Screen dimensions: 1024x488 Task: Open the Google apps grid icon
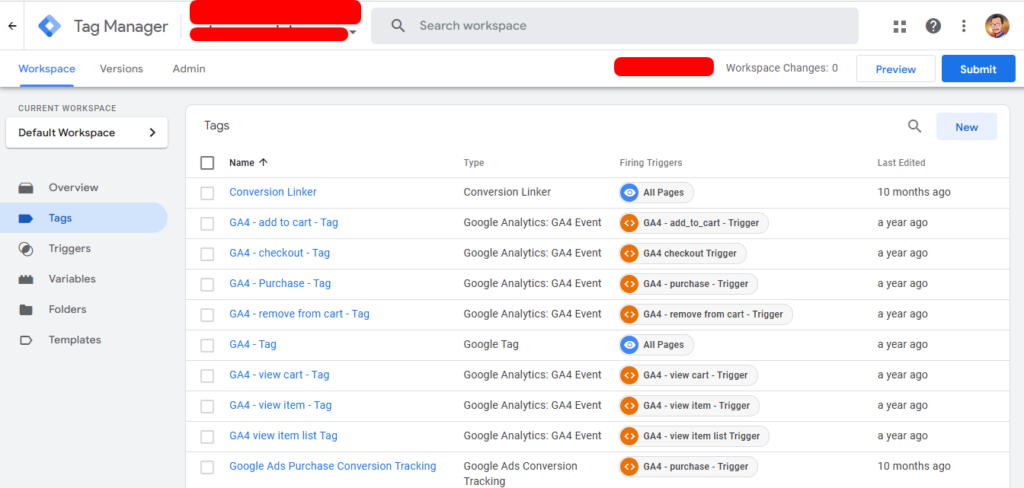point(900,26)
